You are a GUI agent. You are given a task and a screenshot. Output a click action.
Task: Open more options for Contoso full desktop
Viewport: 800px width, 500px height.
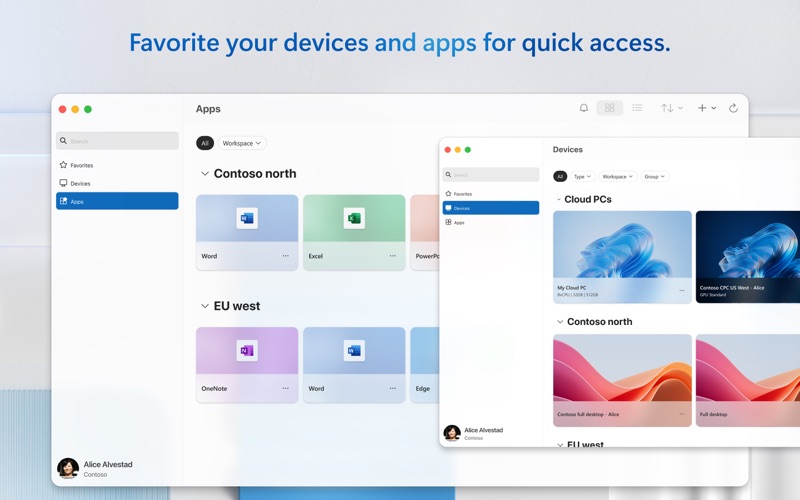pyautogui.click(x=682, y=414)
